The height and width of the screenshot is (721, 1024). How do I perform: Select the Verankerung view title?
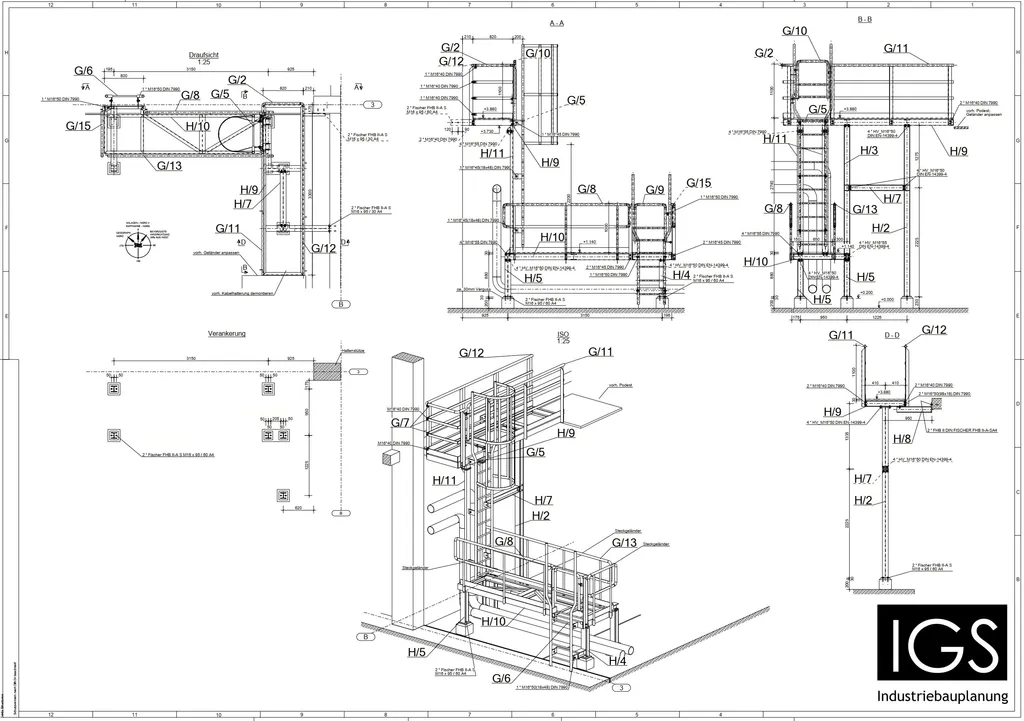tap(227, 334)
